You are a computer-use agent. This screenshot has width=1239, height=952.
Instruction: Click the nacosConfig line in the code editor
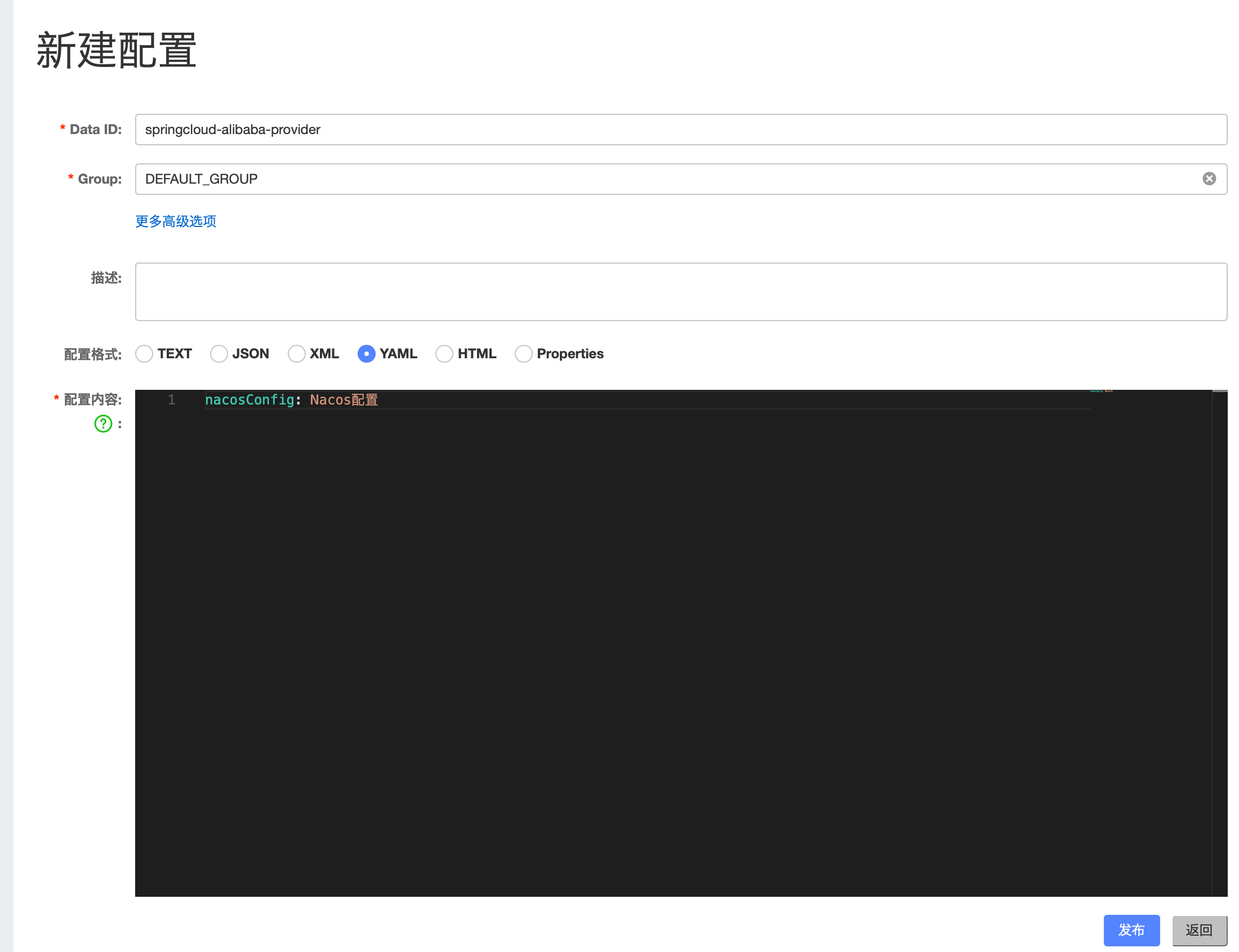pos(291,400)
